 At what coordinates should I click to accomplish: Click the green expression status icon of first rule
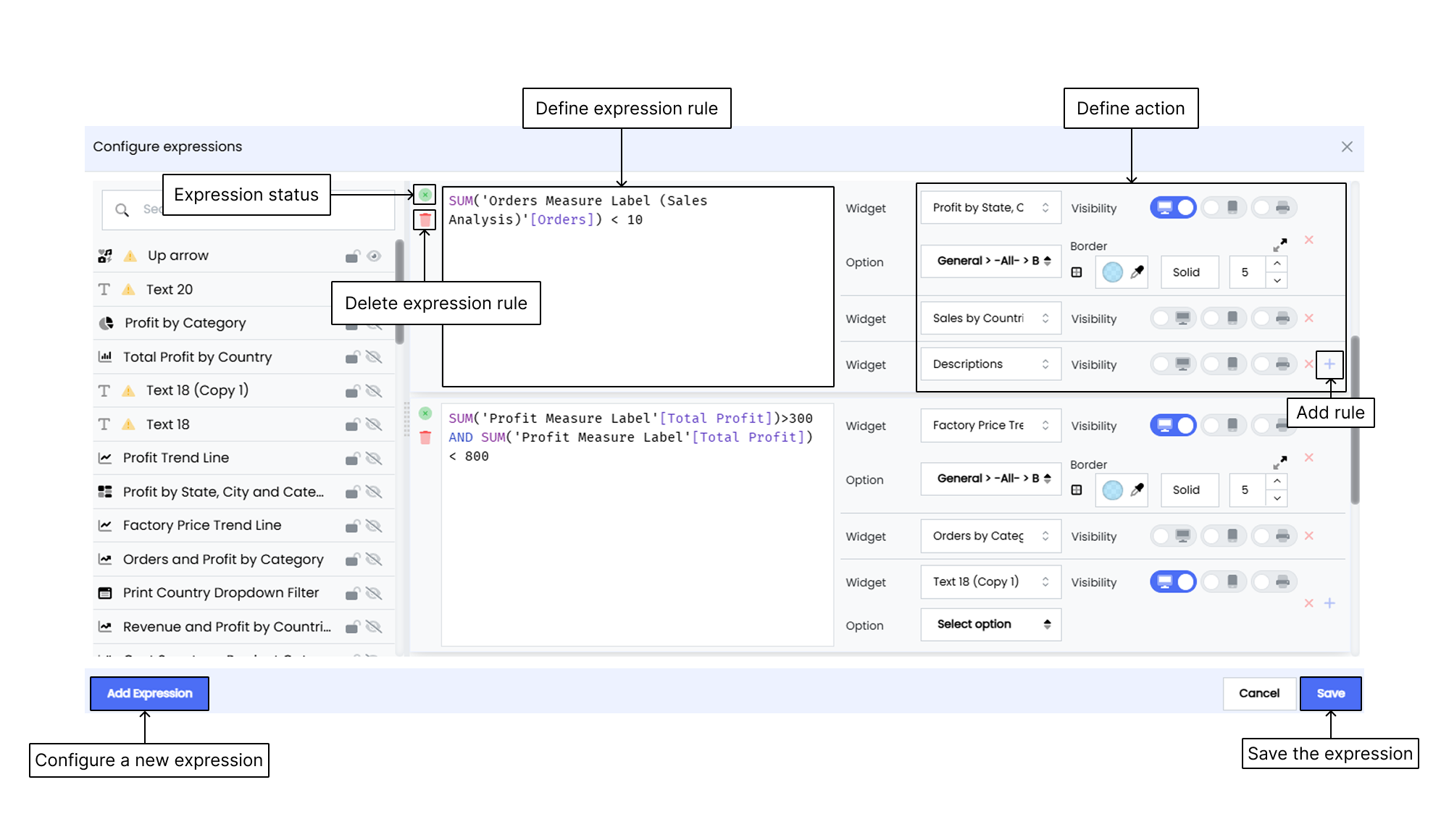pyautogui.click(x=425, y=195)
